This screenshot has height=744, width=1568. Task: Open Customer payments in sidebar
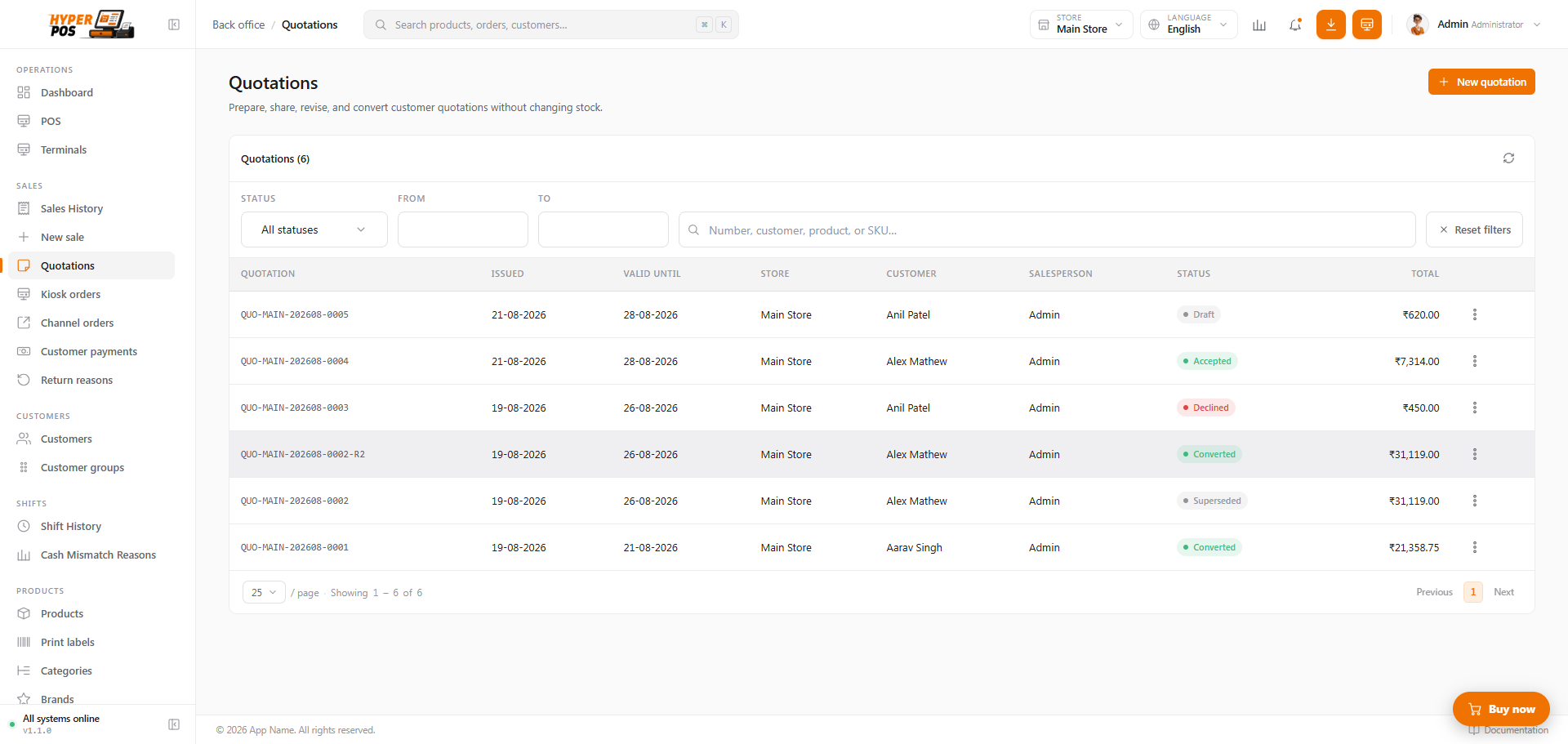click(x=91, y=351)
